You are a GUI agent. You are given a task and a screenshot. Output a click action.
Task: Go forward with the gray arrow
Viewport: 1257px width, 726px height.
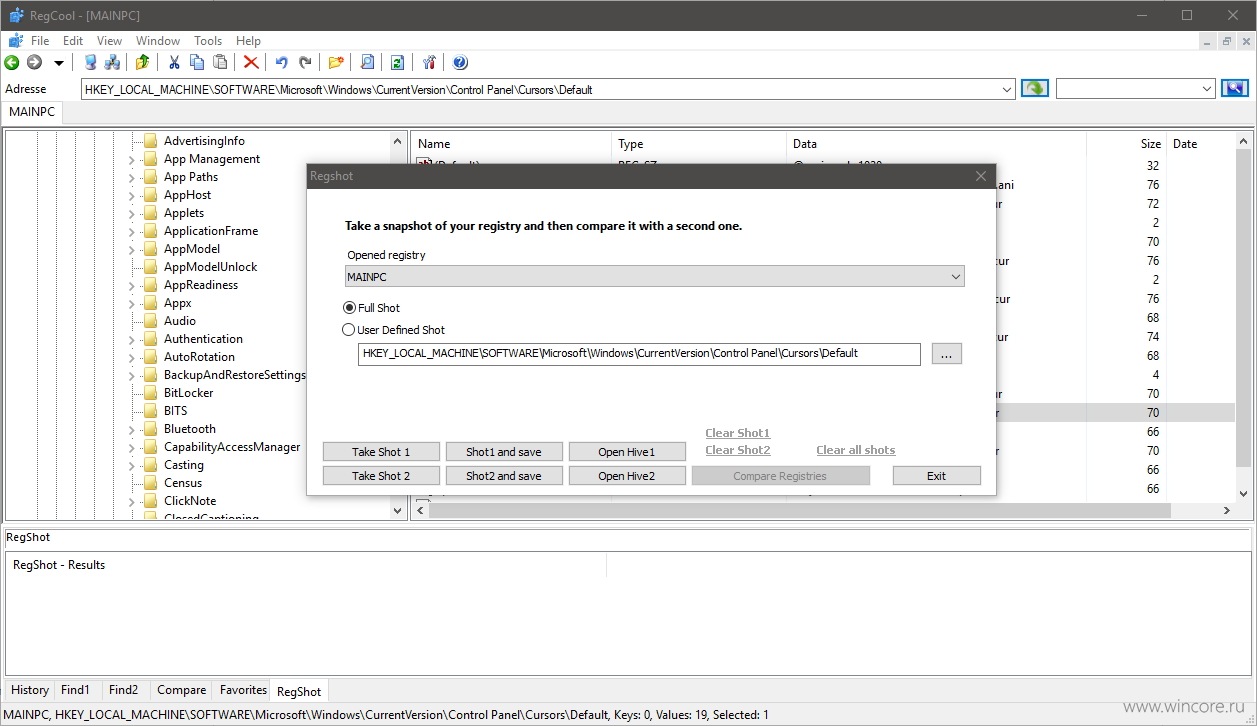[34, 62]
